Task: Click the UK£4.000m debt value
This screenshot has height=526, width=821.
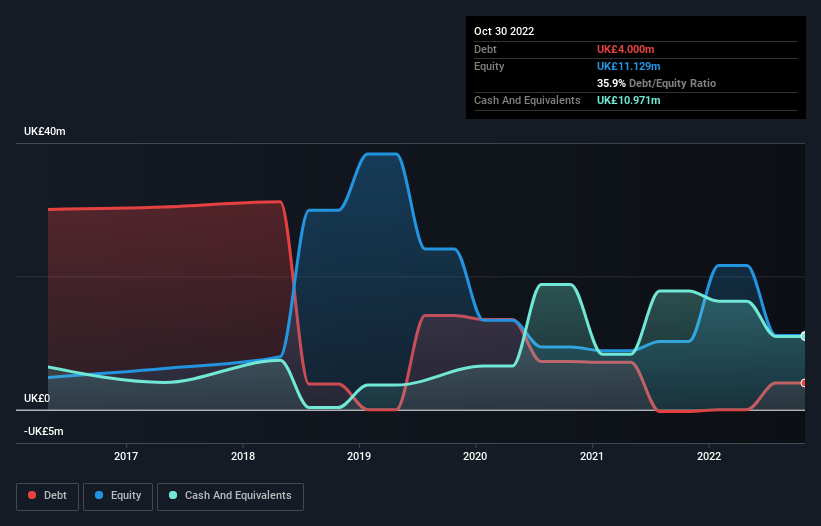Action: [626, 49]
